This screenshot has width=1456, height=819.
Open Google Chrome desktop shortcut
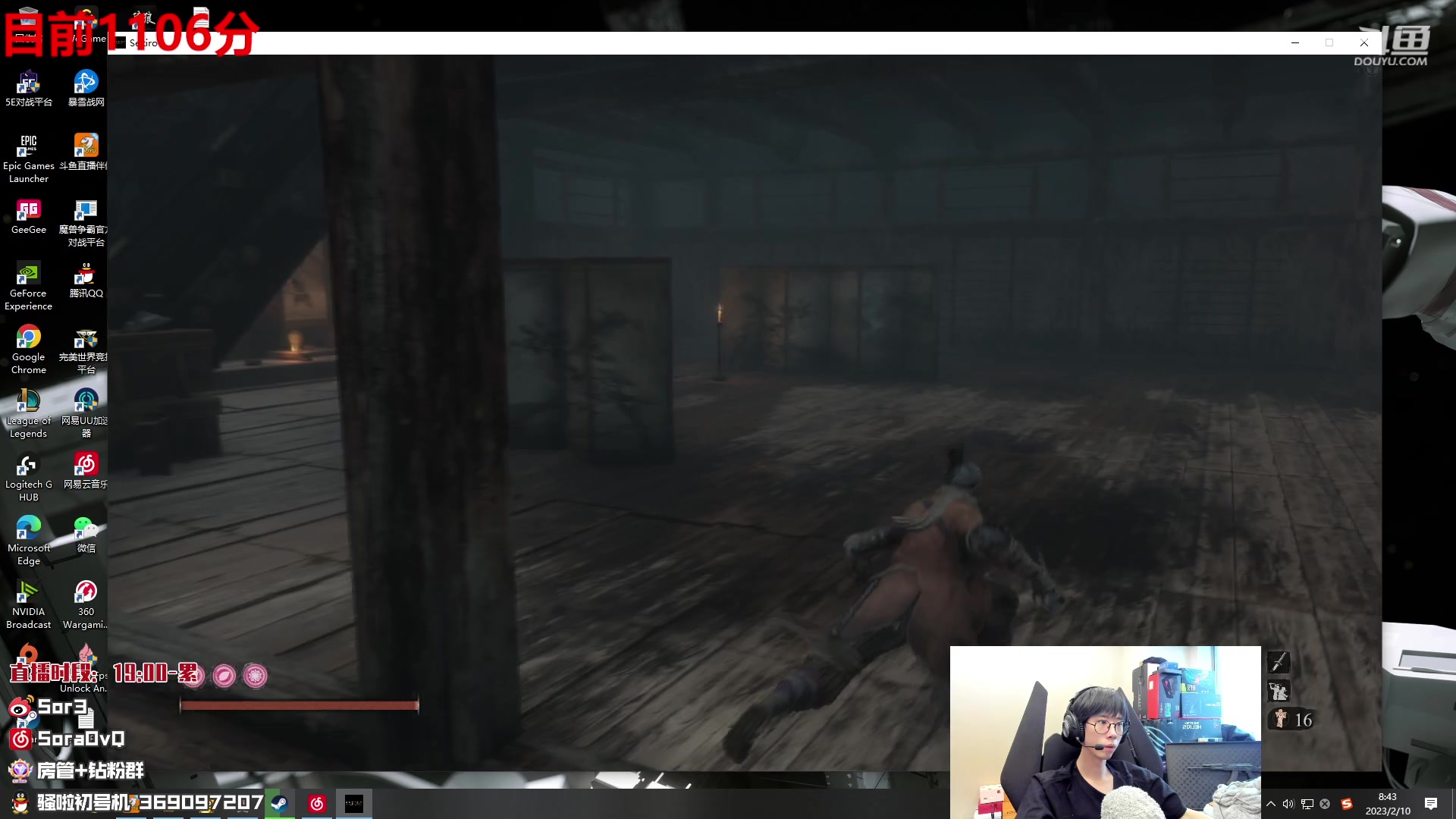coord(29,350)
